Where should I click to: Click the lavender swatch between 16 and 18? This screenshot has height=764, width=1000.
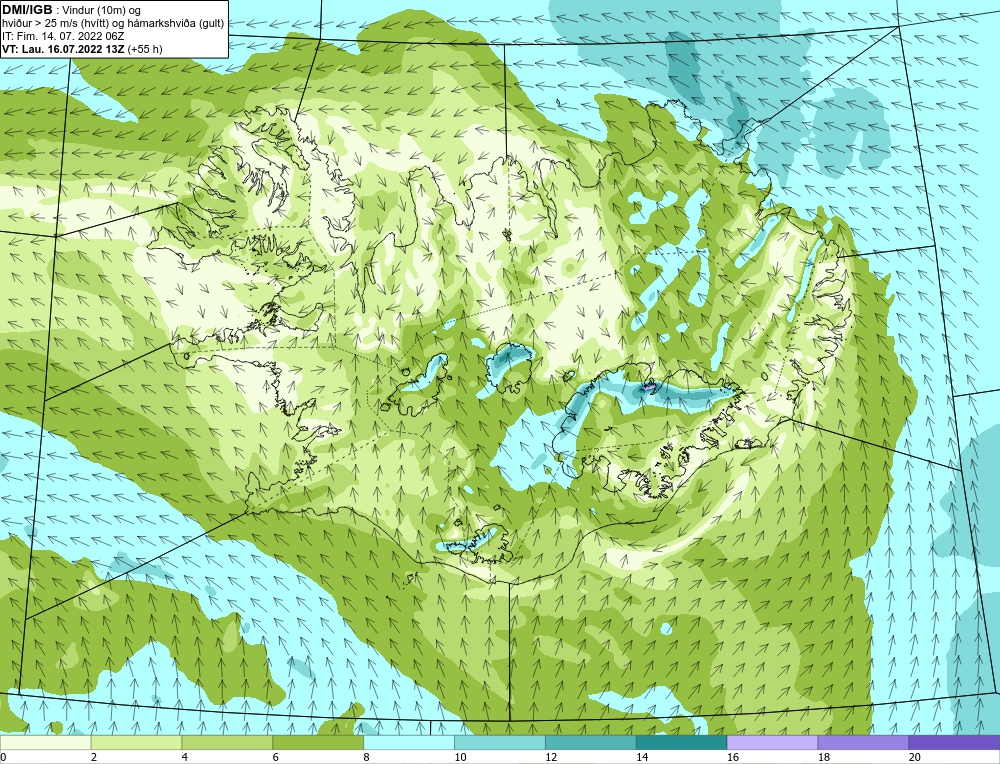click(x=772, y=742)
